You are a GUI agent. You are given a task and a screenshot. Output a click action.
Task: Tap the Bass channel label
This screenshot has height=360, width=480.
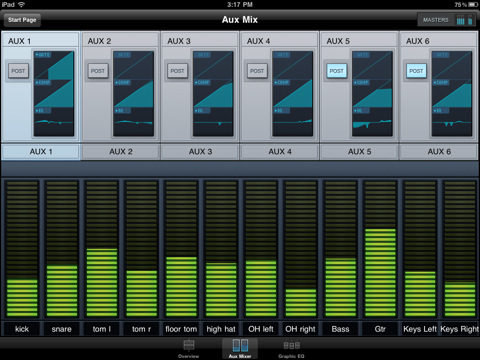click(x=340, y=329)
